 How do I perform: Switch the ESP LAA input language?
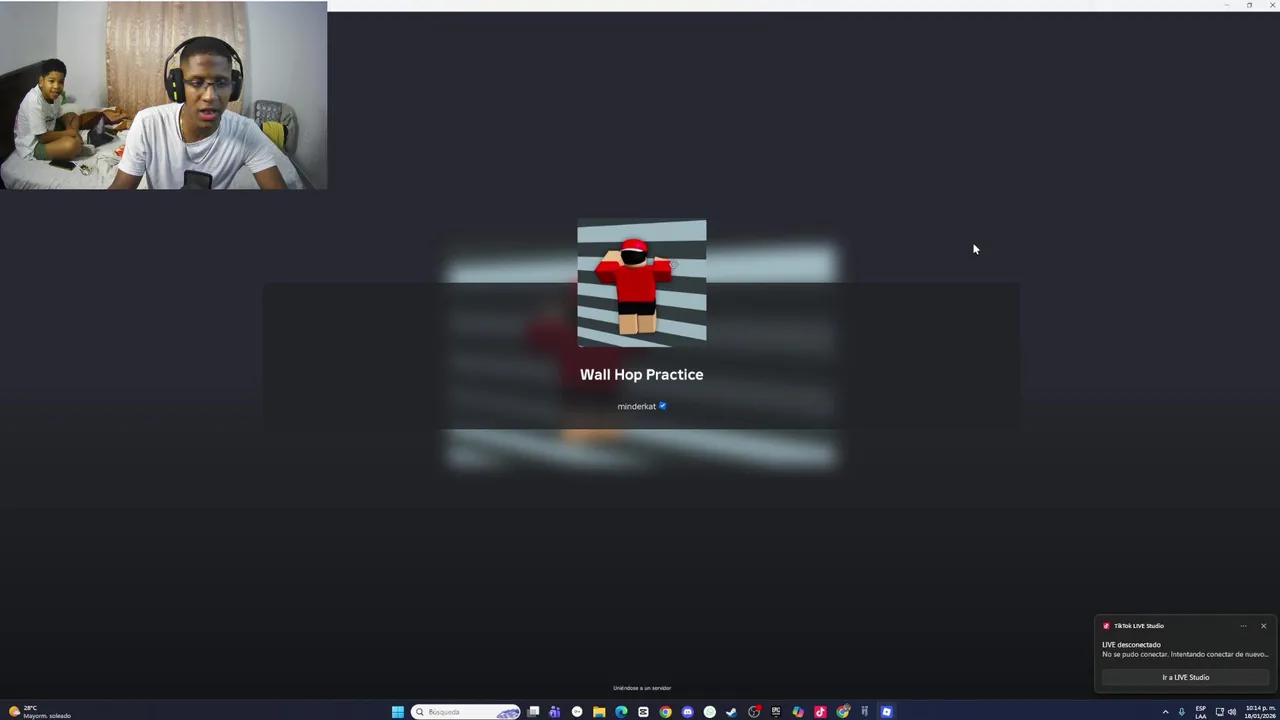[1201, 712]
